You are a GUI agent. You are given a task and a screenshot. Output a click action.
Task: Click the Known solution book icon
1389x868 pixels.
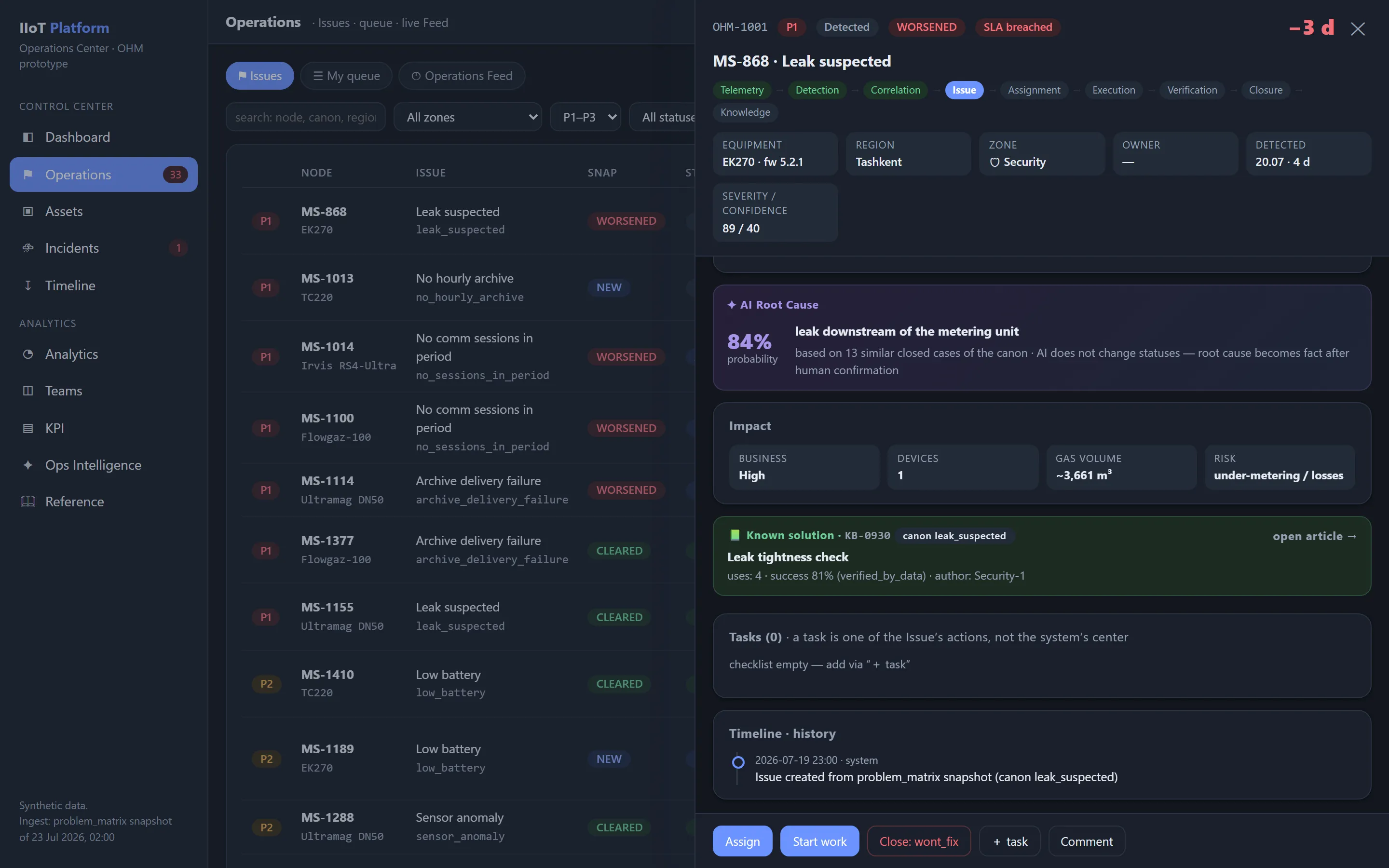tap(734, 535)
